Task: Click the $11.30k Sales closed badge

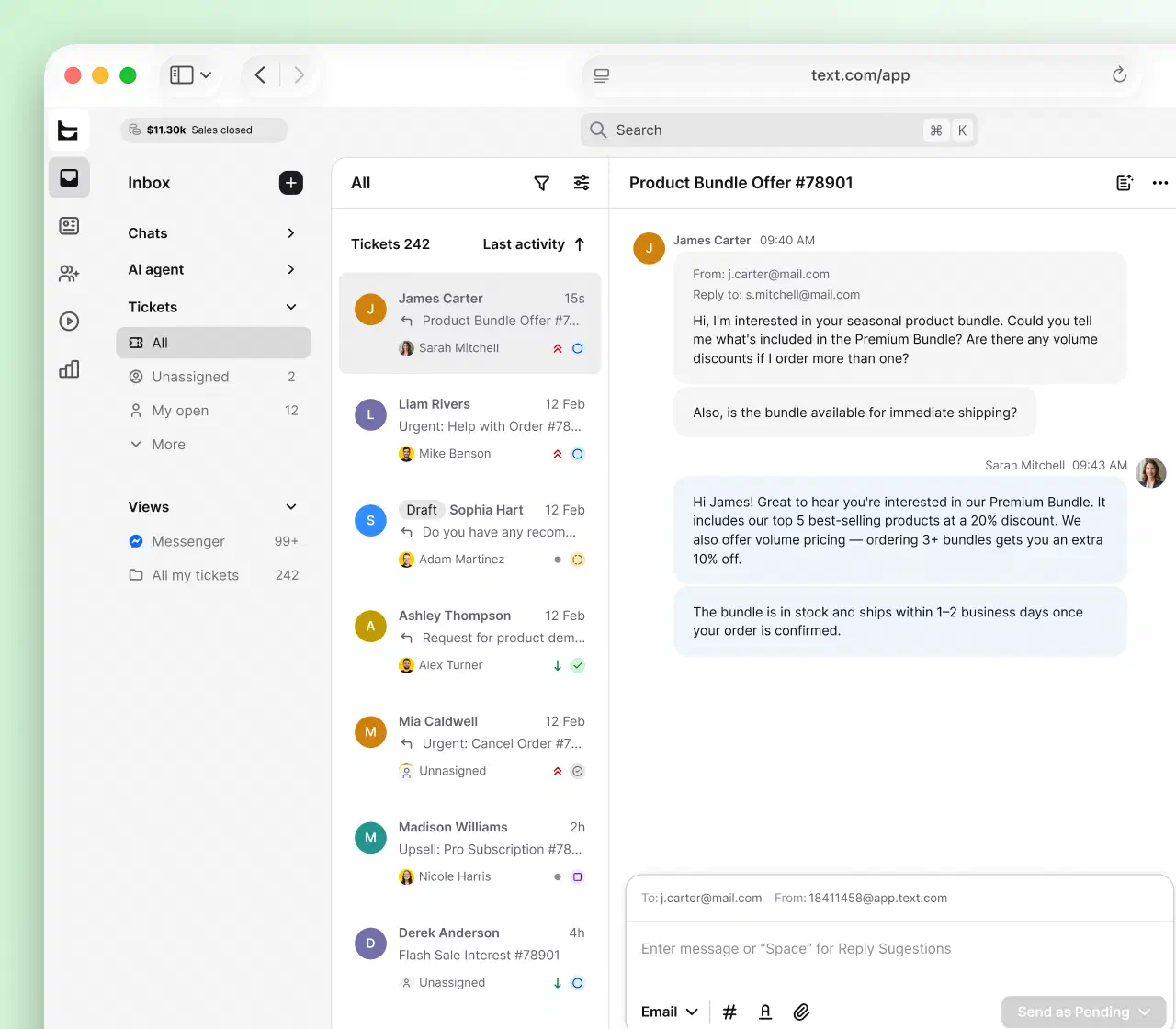Action: tap(204, 130)
